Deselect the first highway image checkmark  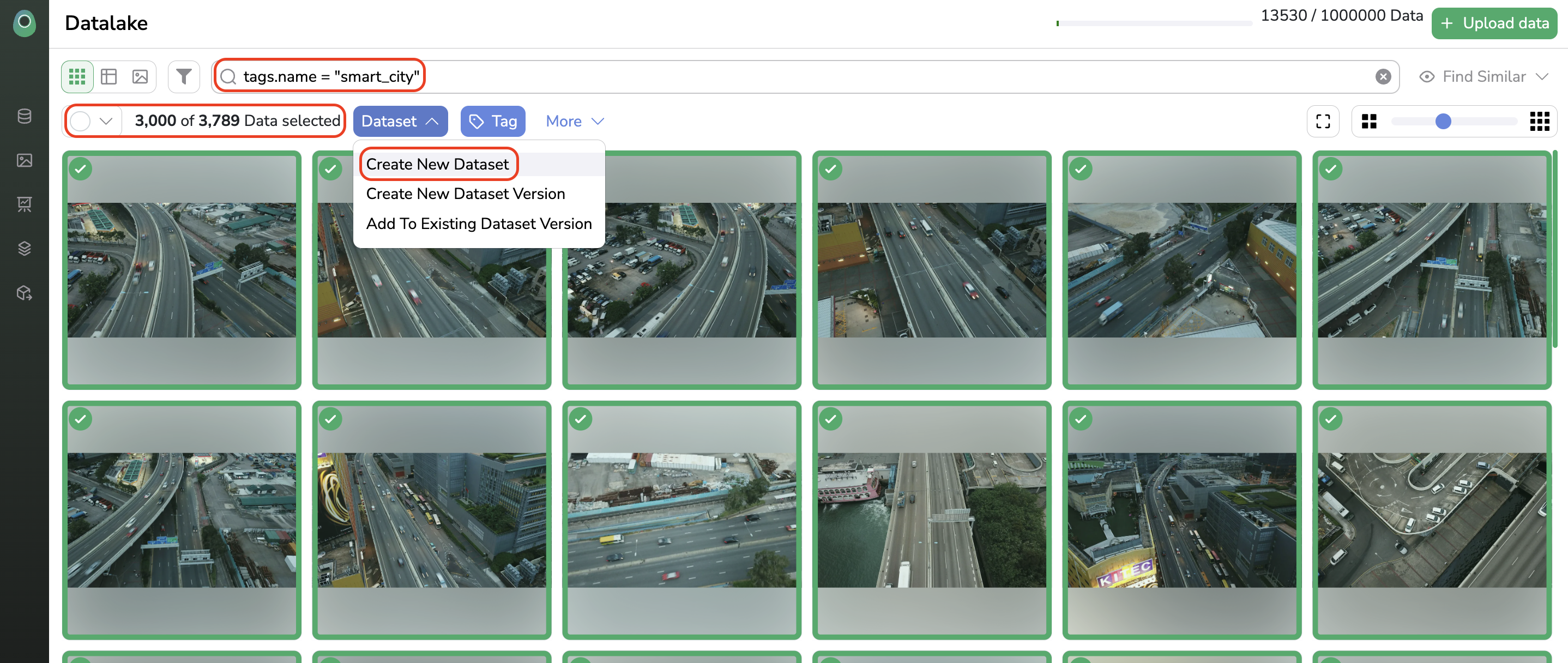click(x=81, y=168)
